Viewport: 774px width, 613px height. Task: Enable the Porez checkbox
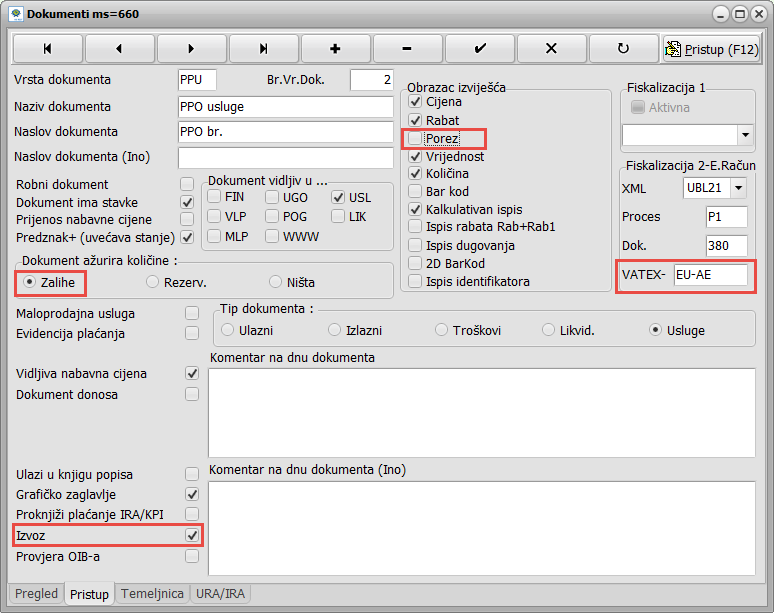416,138
